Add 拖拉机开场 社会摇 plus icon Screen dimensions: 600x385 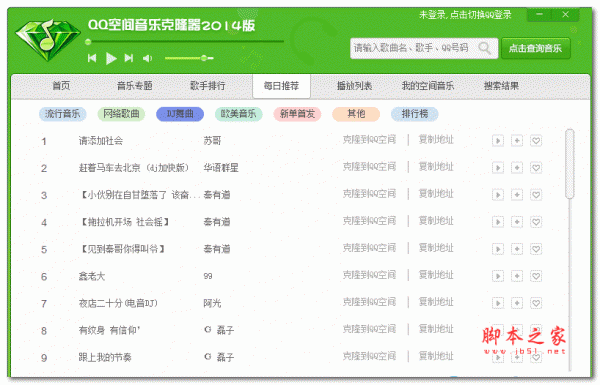tap(517, 222)
